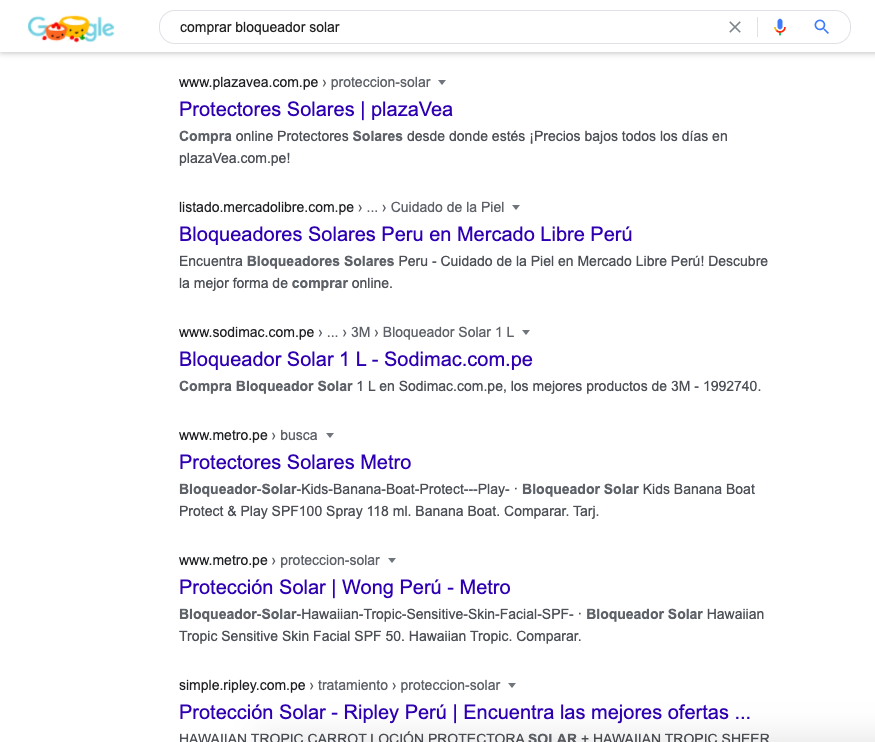The width and height of the screenshot is (875, 742).
Task: Open dropdown arrow beside www.metro.pe › proteccion-solar
Action: coord(392,561)
